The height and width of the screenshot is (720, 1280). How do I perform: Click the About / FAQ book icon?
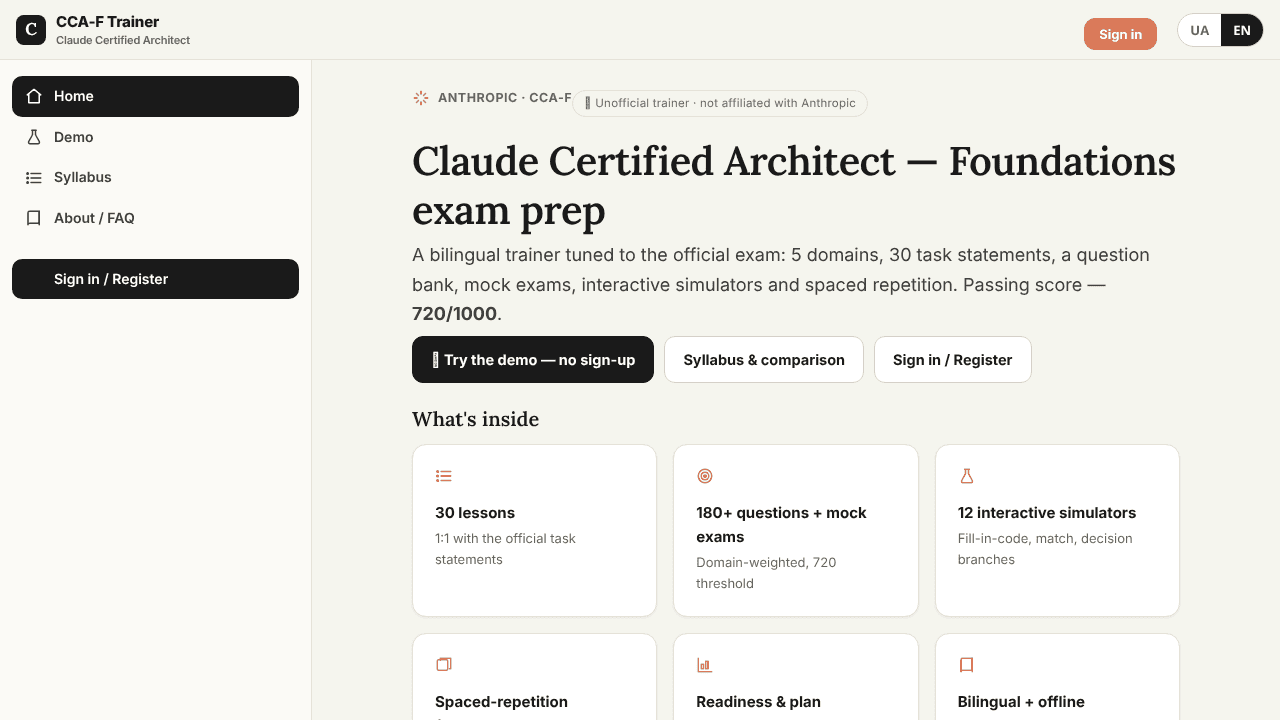pos(34,218)
